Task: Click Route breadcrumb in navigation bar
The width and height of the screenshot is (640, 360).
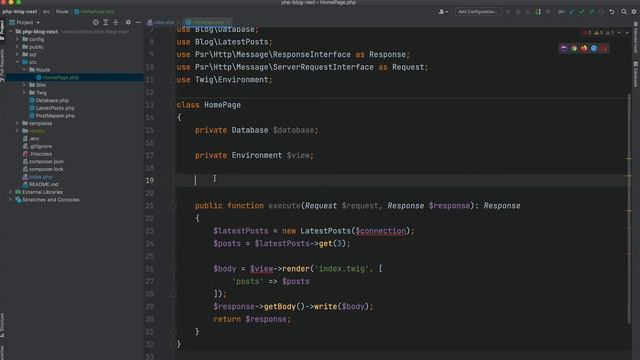Action: coord(62,12)
